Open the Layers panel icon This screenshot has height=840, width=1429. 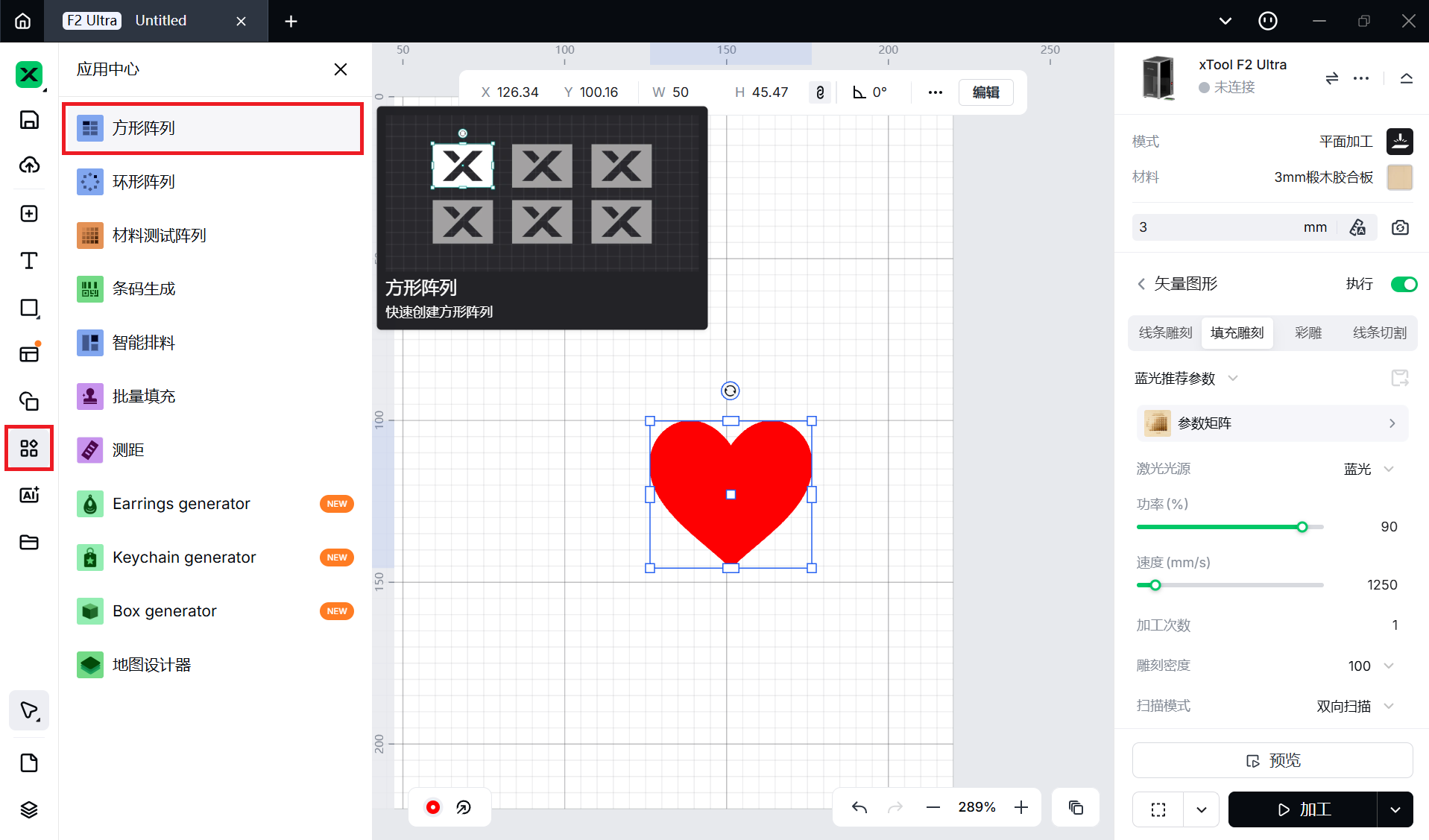pyautogui.click(x=29, y=809)
